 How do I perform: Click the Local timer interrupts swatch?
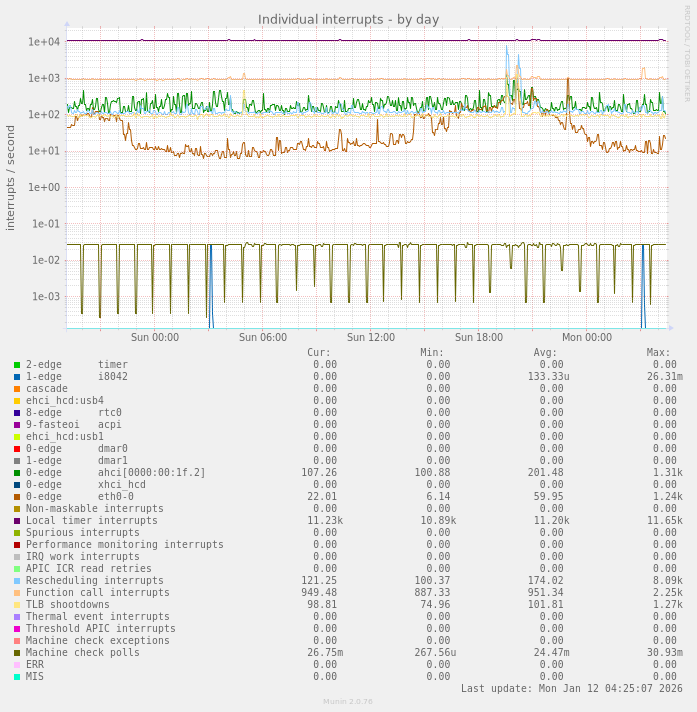tap(17, 521)
